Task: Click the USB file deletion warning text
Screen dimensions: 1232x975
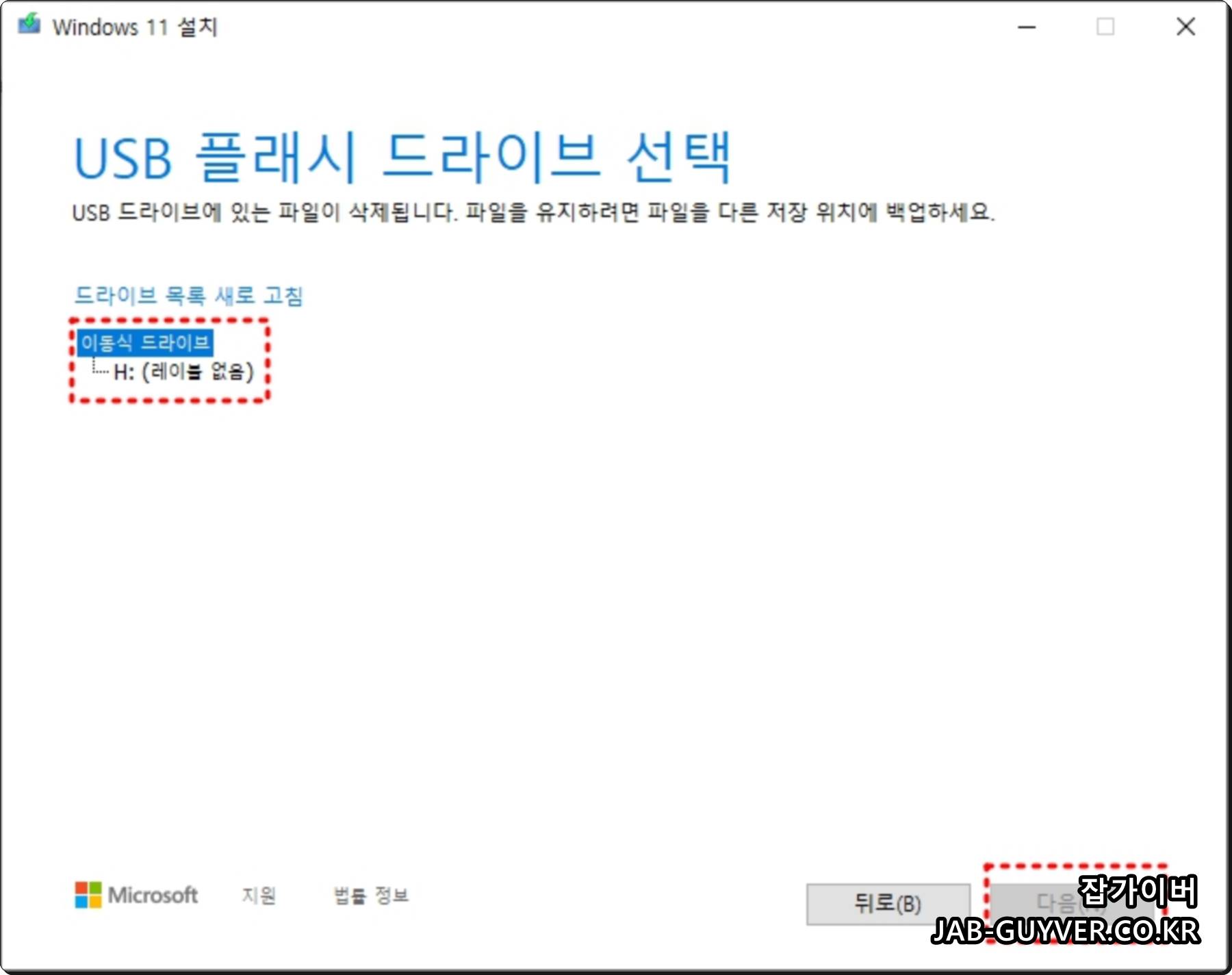Action: point(533,212)
